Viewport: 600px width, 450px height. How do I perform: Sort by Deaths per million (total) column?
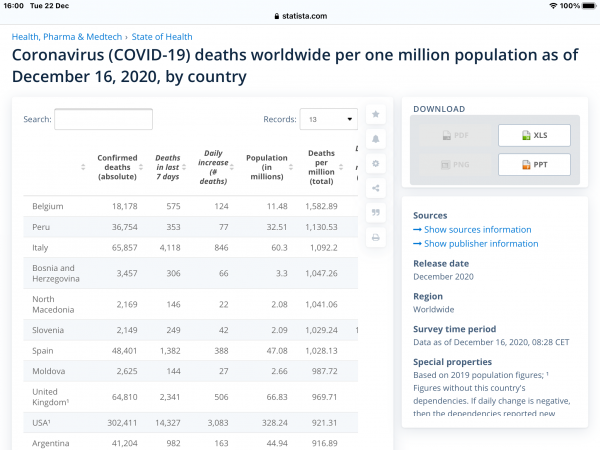click(341, 167)
